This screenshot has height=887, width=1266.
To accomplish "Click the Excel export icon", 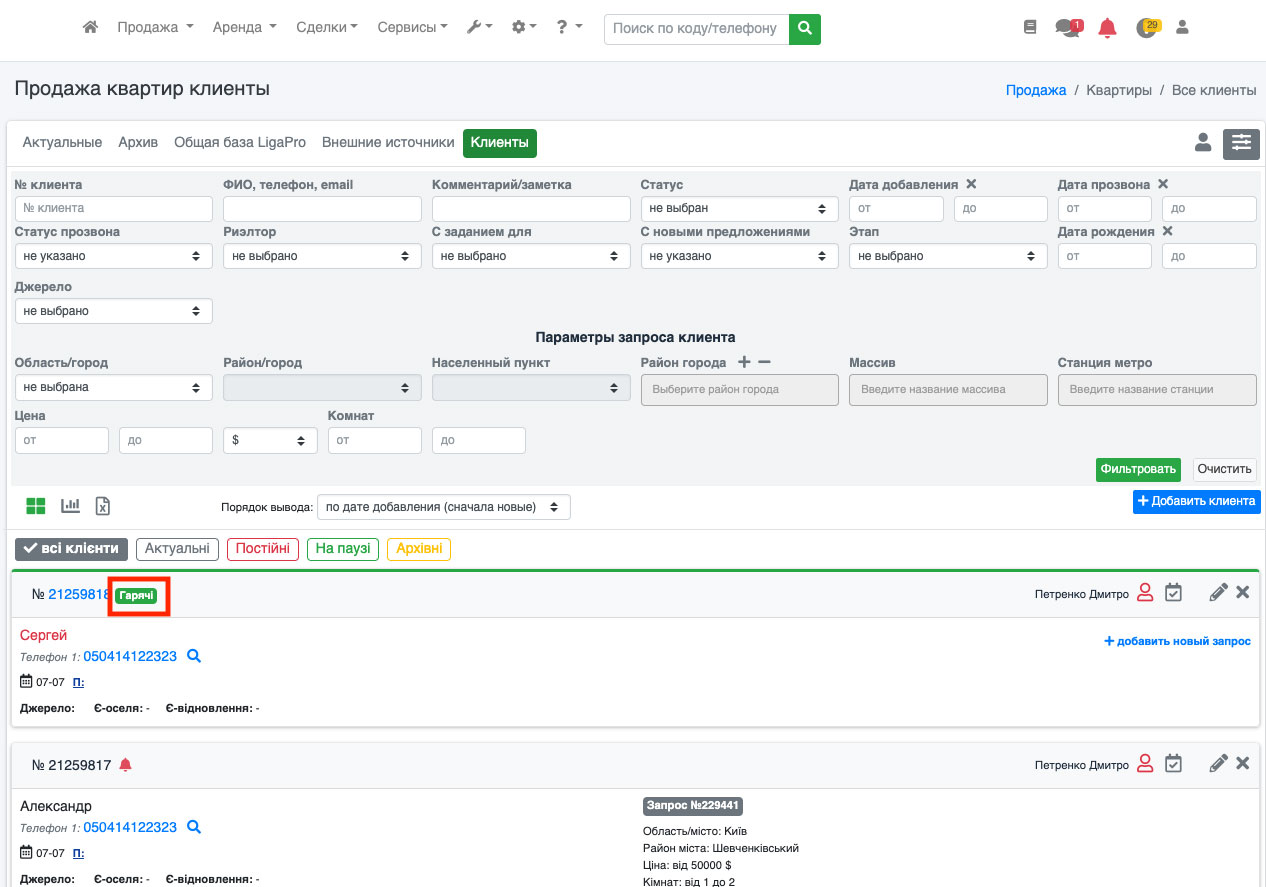I will coord(102,506).
